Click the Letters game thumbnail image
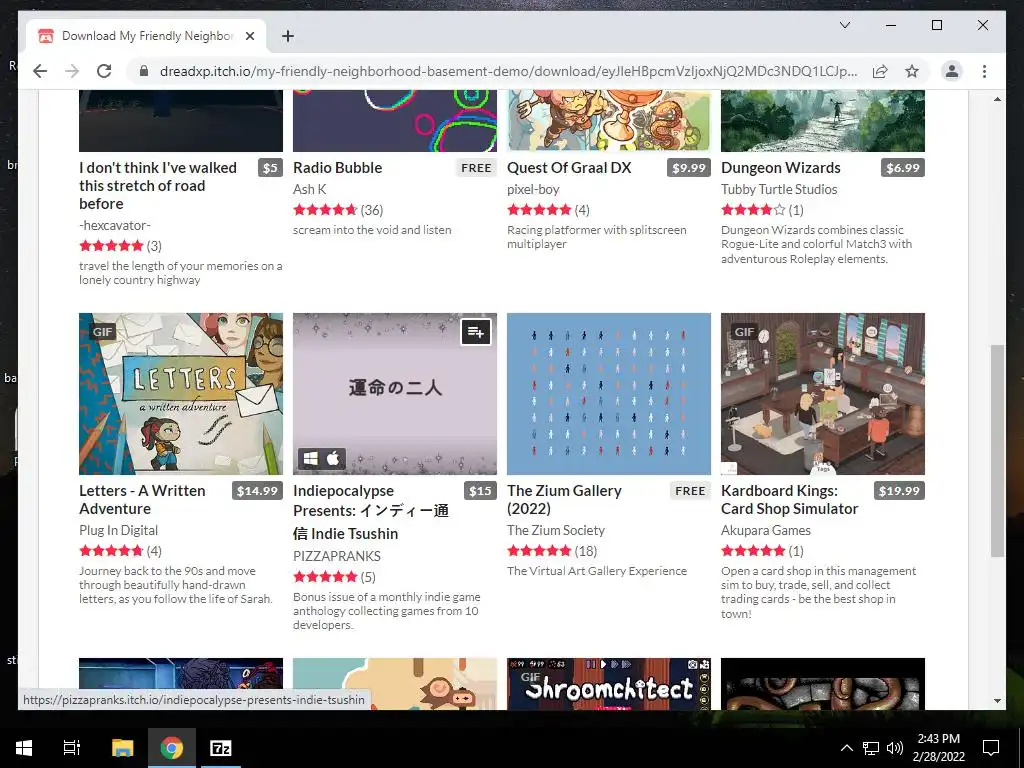 (x=181, y=394)
